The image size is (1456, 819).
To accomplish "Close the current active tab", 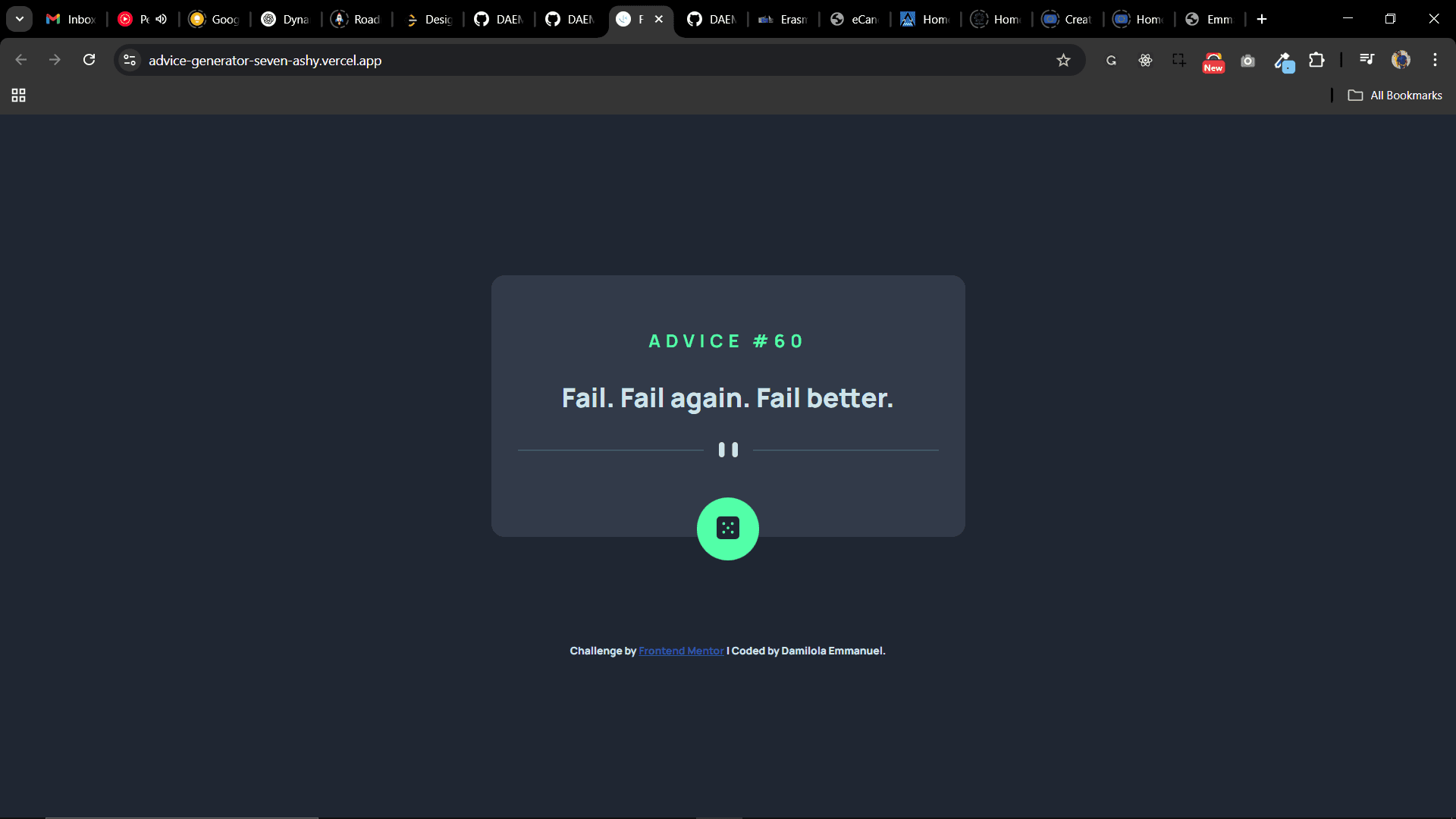I will point(659,19).
